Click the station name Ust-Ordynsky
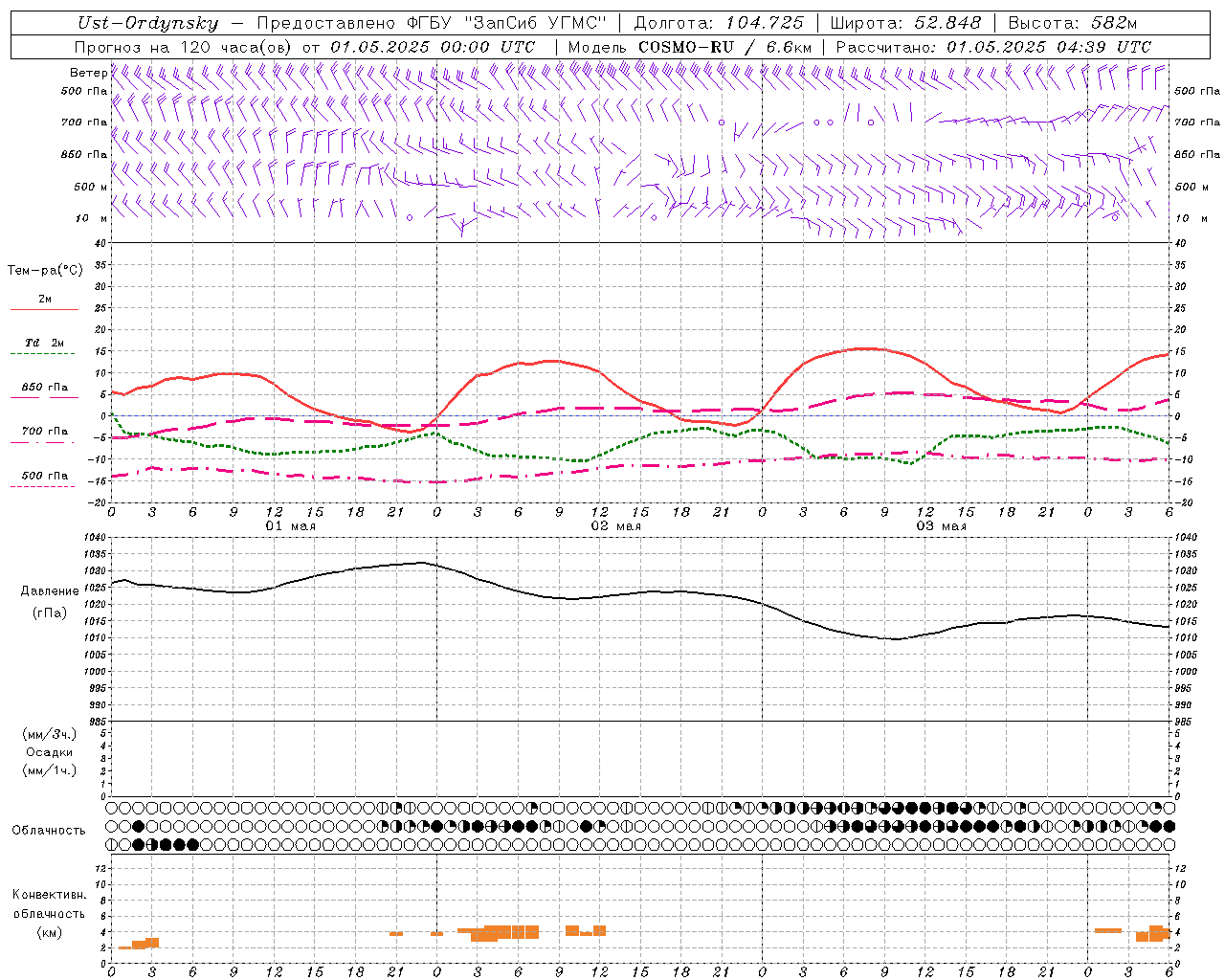Screen dimensions: 1225x980 click(x=146, y=23)
